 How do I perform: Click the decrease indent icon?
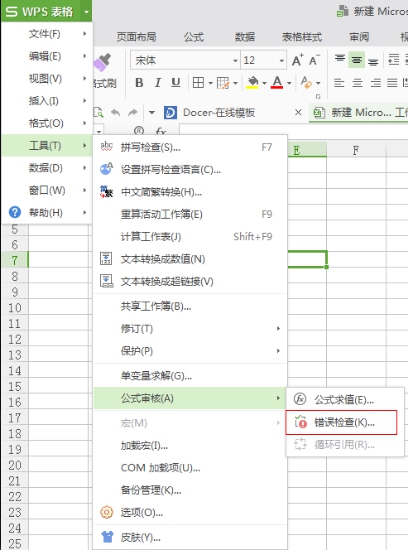394,60
